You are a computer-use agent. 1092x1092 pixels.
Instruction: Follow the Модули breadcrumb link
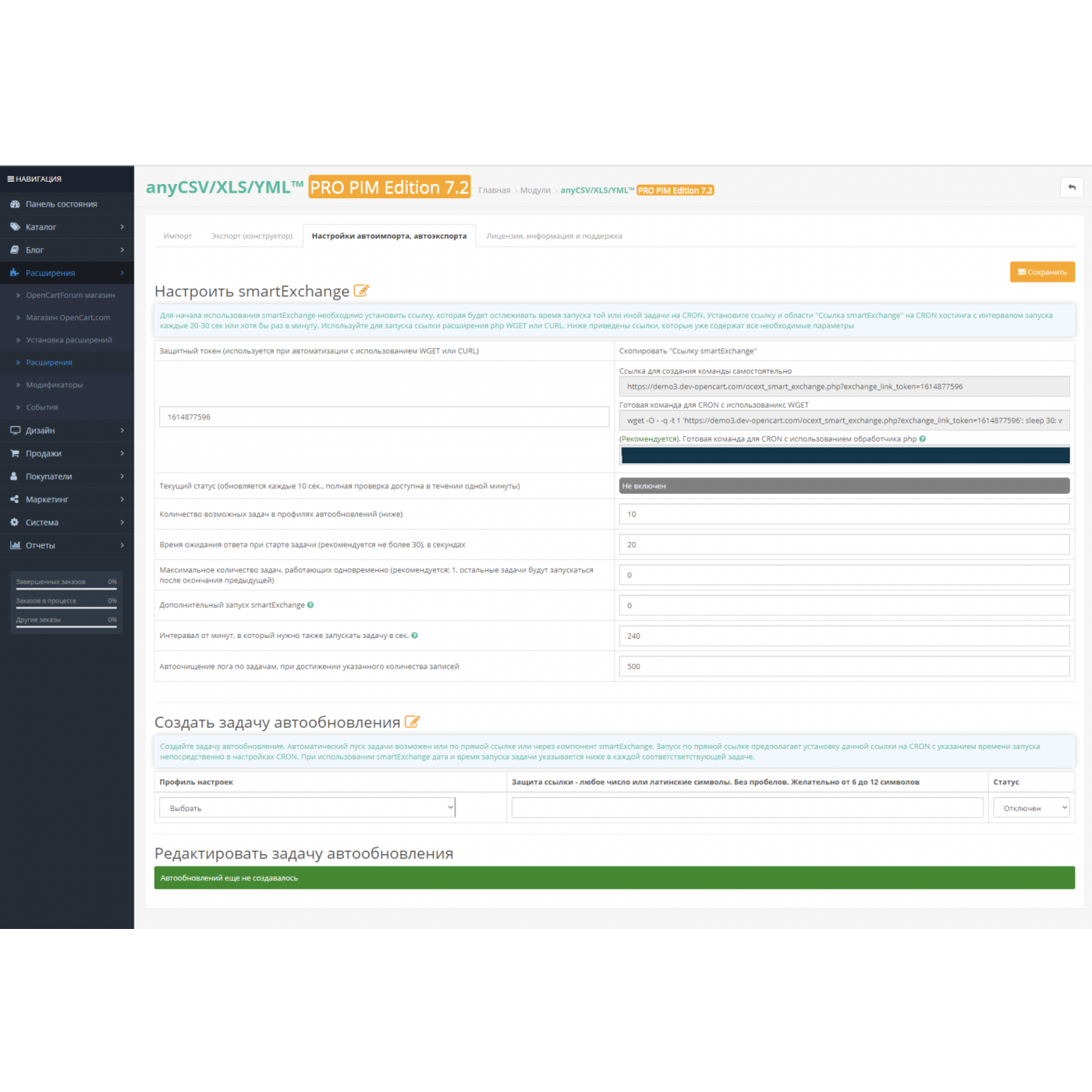click(x=535, y=190)
